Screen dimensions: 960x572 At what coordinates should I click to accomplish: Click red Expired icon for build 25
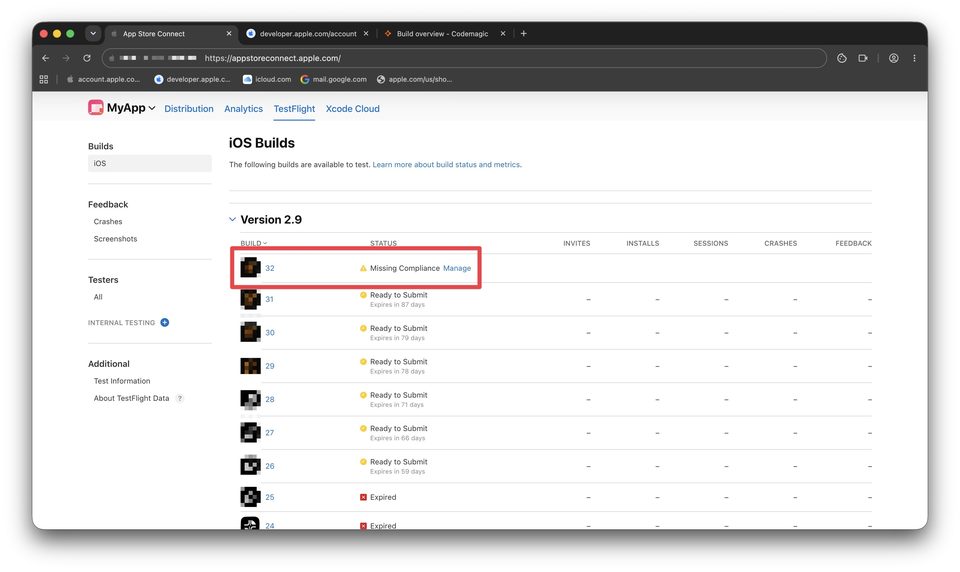[363, 497]
